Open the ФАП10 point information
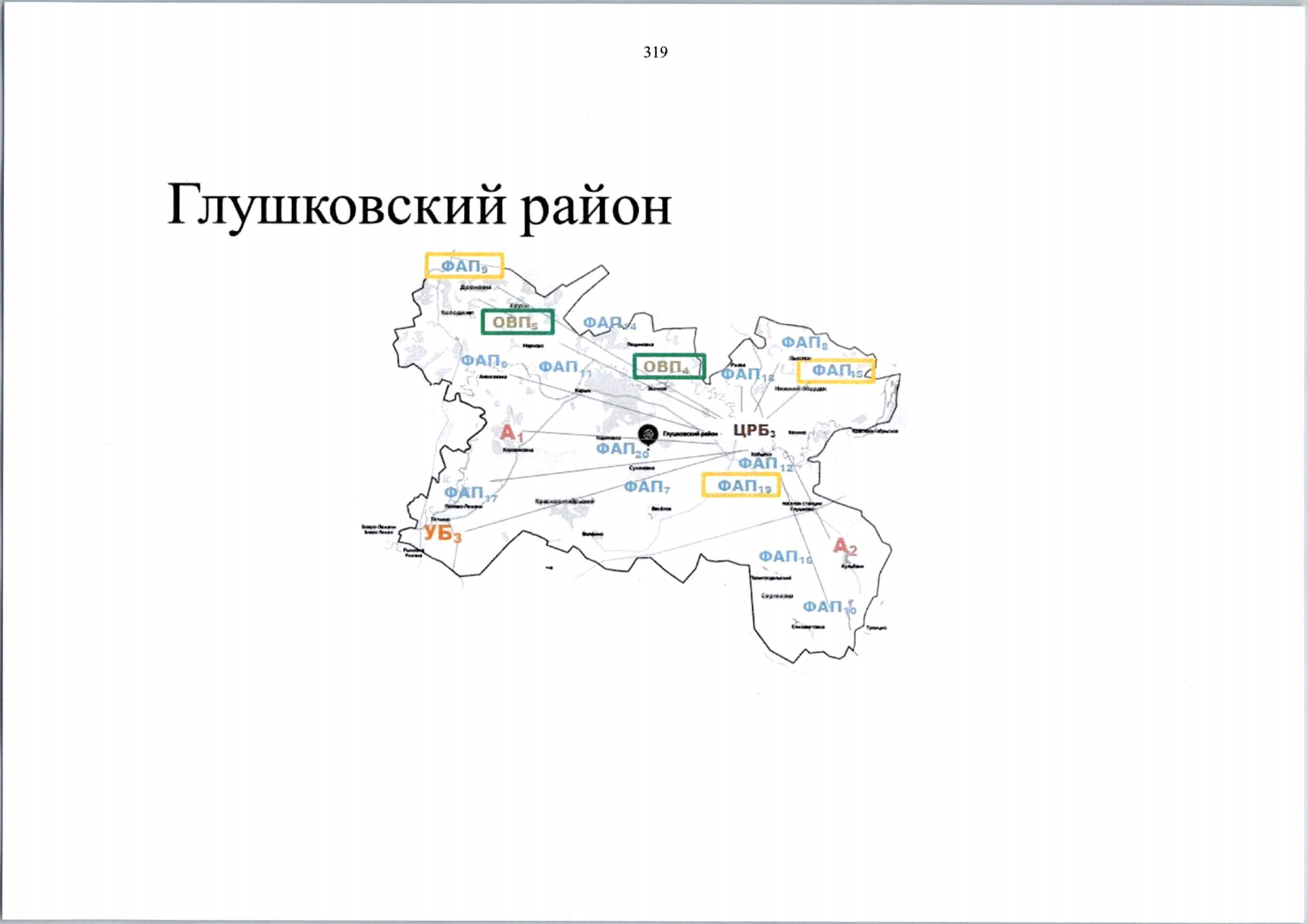The width and height of the screenshot is (1308, 924). [828, 607]
